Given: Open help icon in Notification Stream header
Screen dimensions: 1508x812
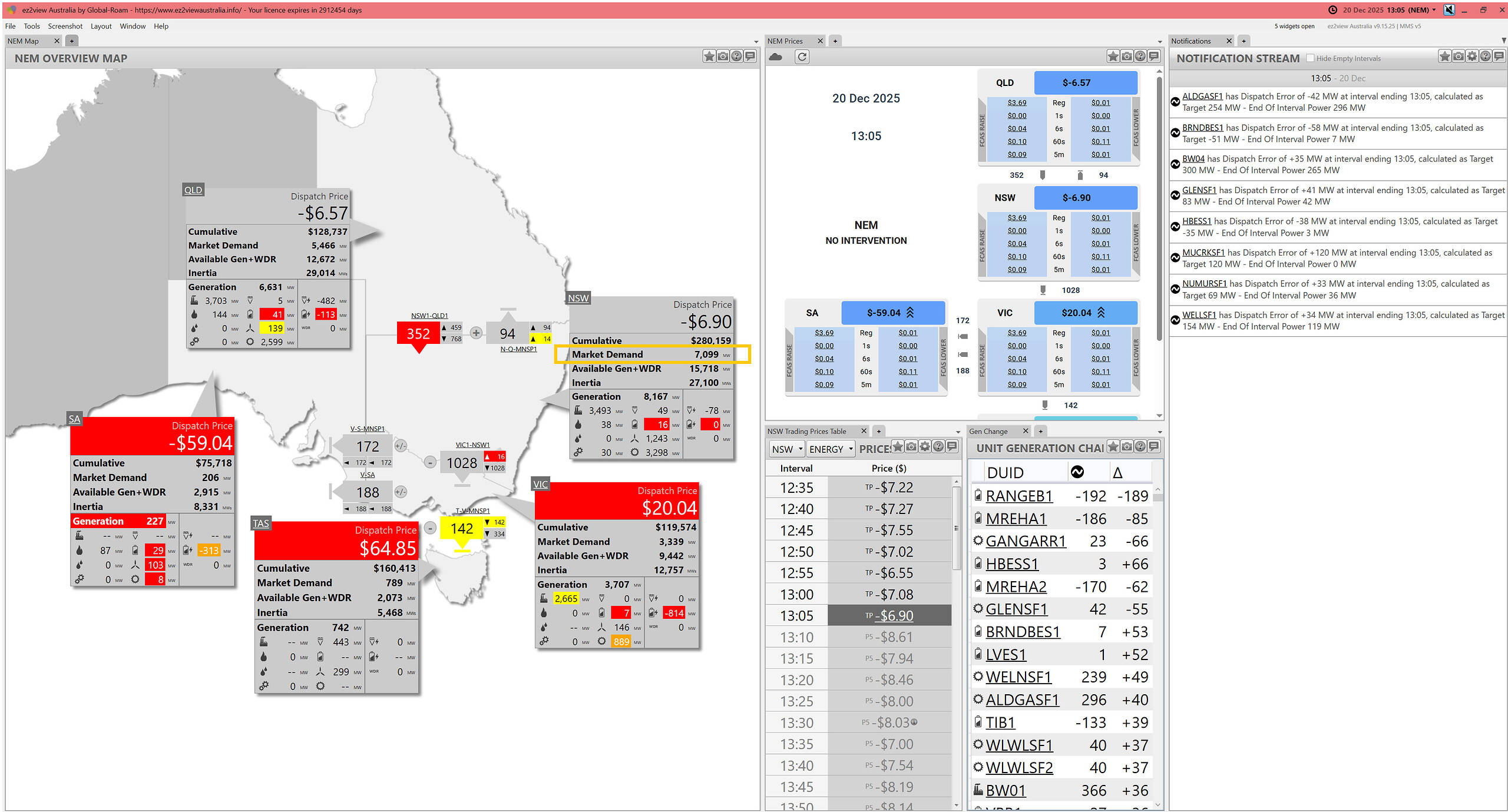Looking at the screenshot, I should coord(1486,57).
